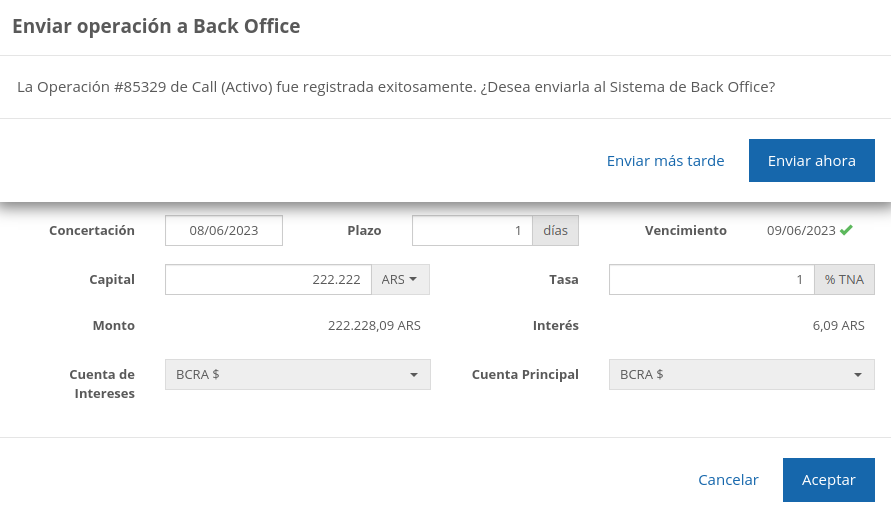
Task: Click the Concertación date field
Action: point(224,231)
